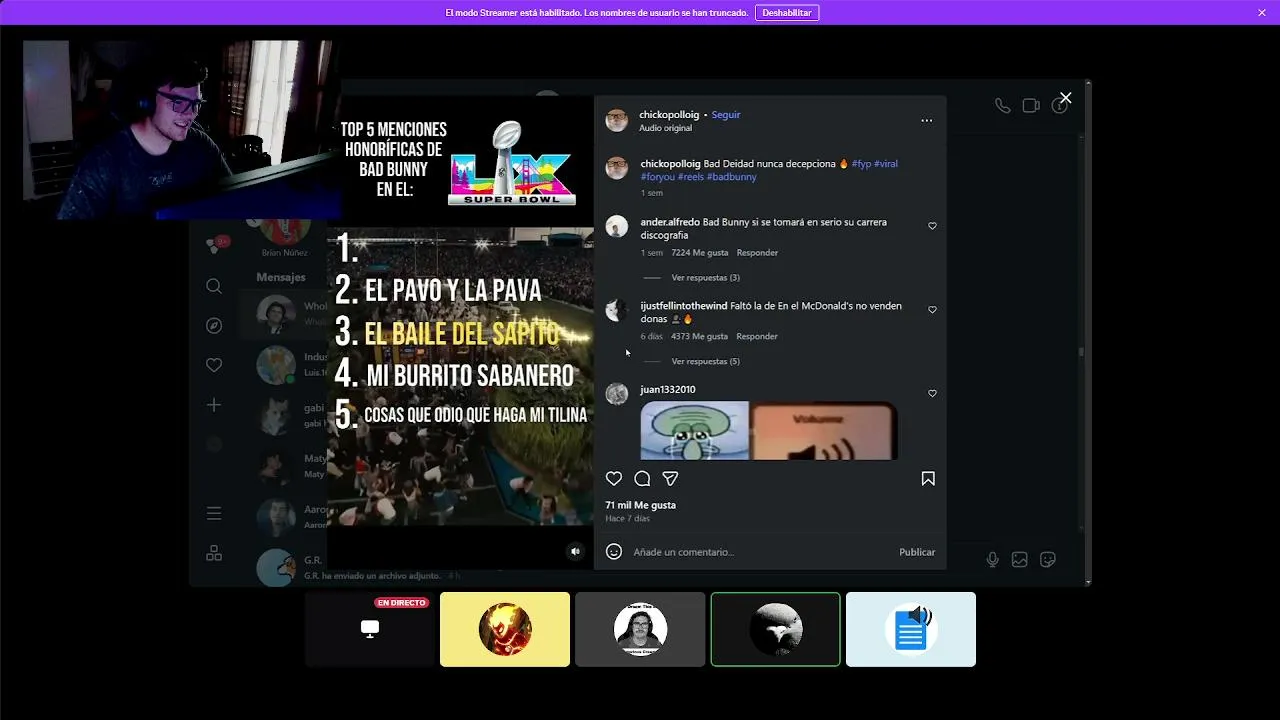Image resolution: width=1280 pixels, height=720 pixels.
Task: Expand Ver respuestas (5)
Action: point(706,362)
